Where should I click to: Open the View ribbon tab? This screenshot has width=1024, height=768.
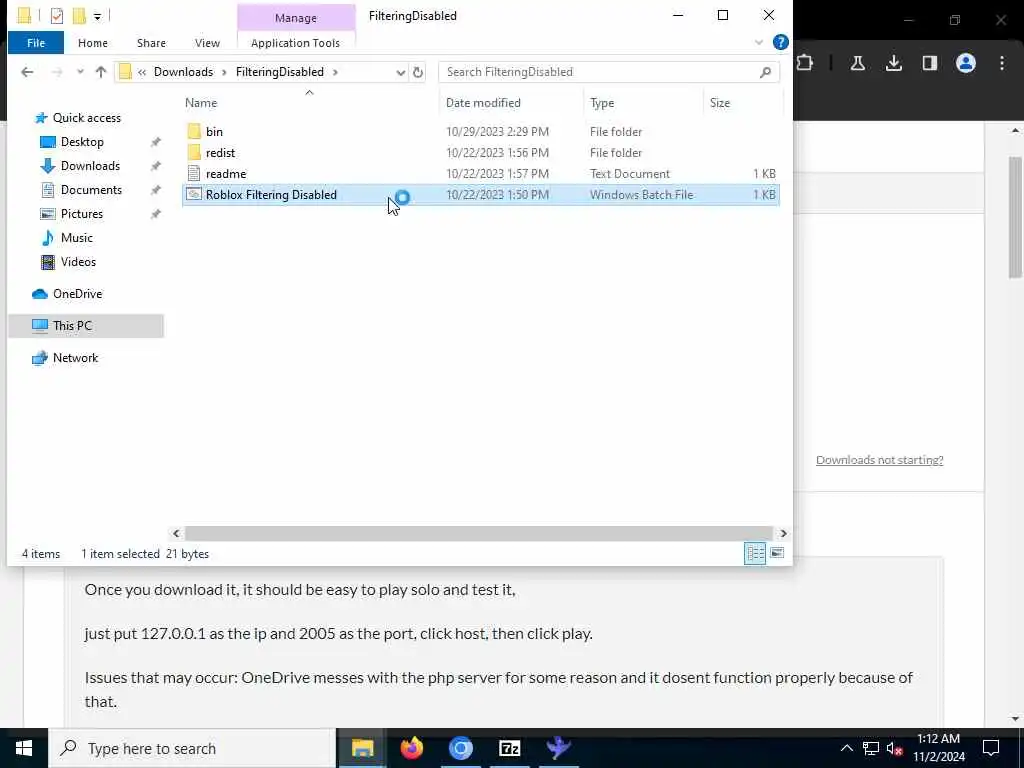[x=207, y=43]
